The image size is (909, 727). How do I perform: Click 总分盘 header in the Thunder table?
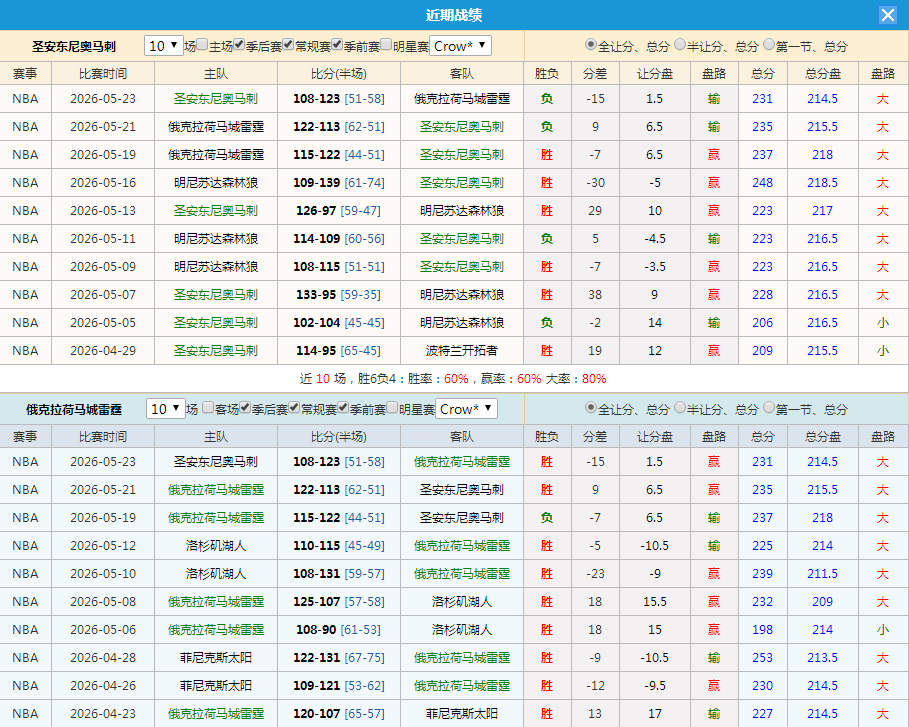point(823,437)
